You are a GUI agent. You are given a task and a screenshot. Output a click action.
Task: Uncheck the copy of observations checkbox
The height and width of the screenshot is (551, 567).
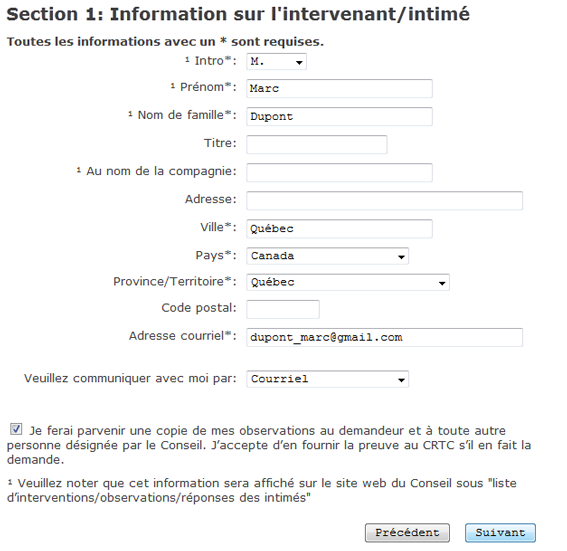[x=16, y=429]
